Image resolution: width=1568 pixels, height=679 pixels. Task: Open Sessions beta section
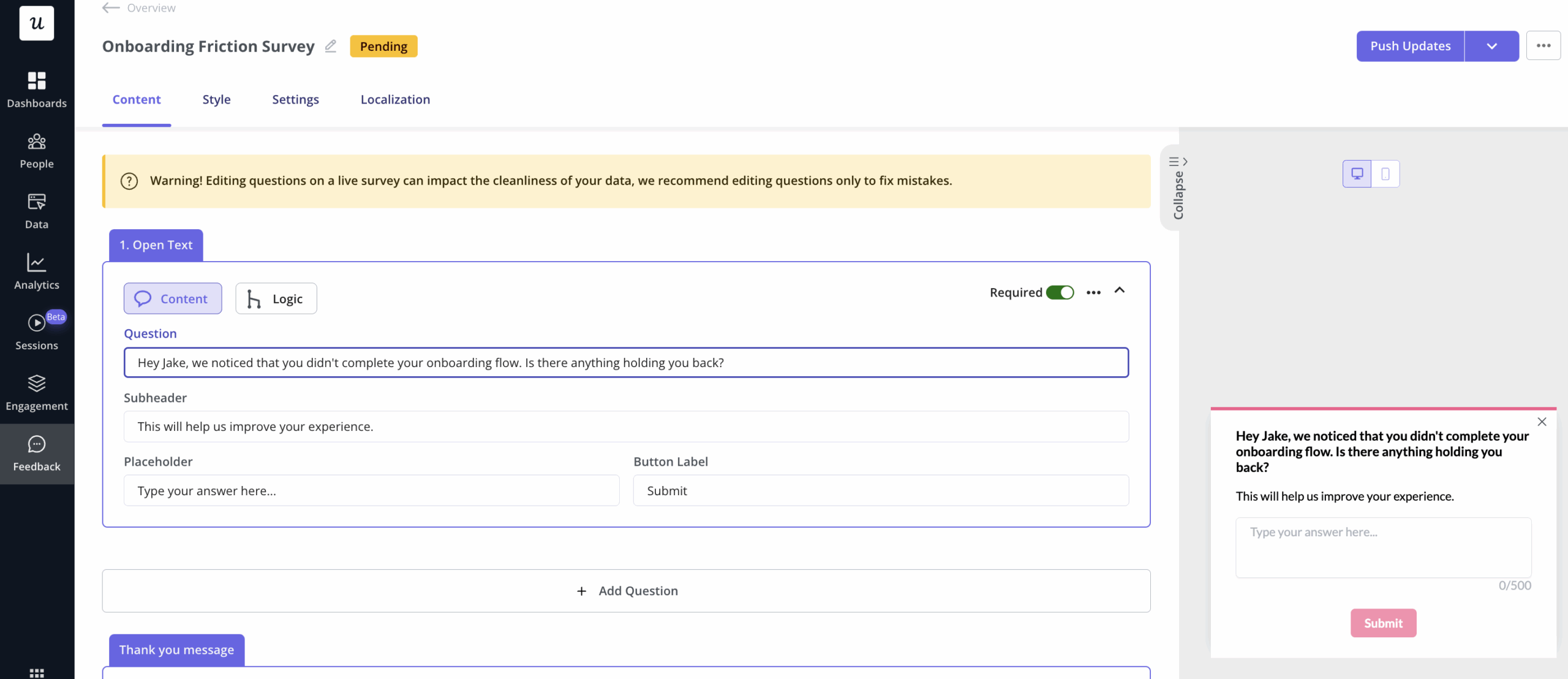[x=37, y=332]
